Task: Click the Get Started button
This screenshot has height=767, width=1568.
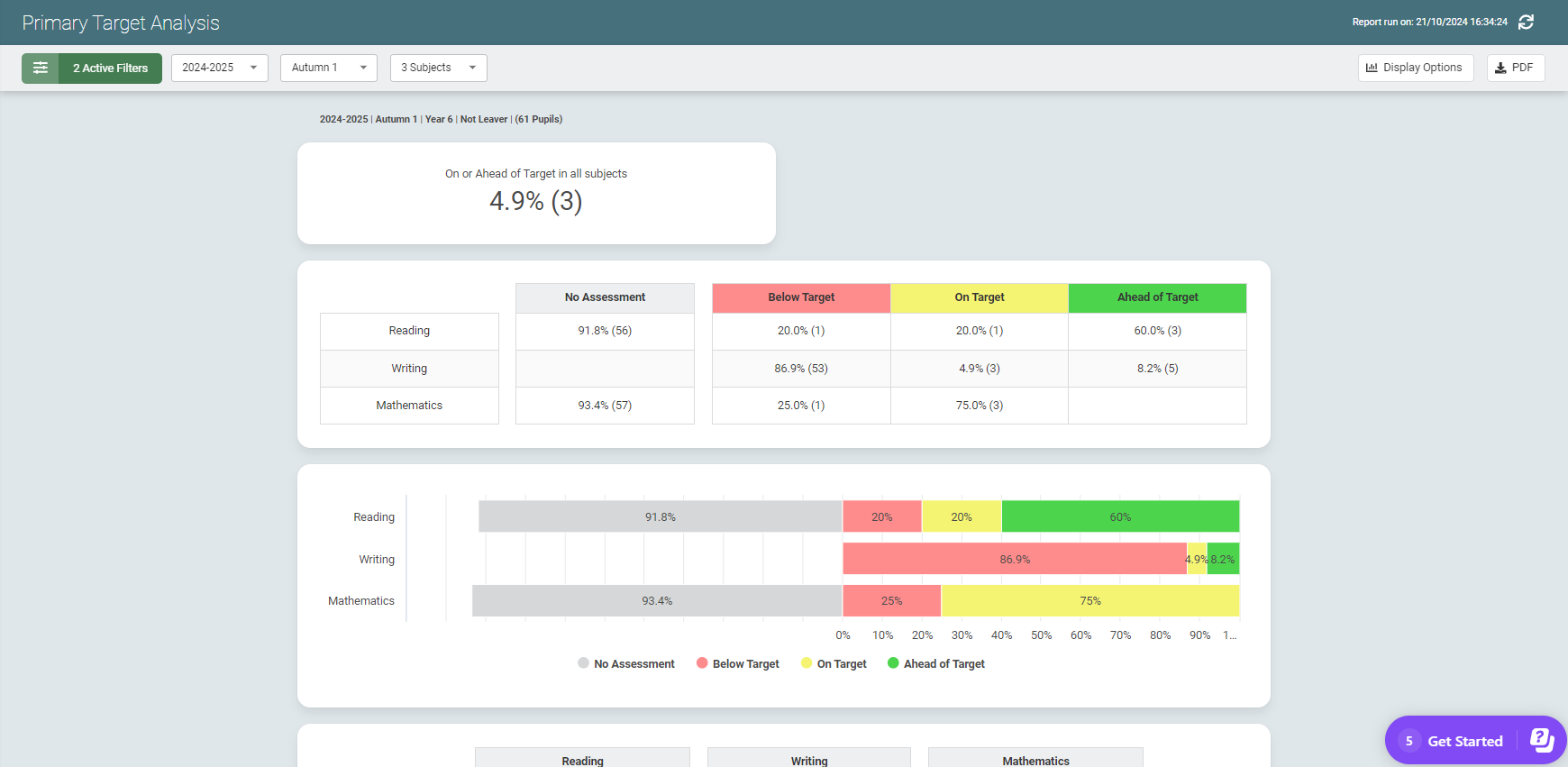Action: tap(1464, 741)
